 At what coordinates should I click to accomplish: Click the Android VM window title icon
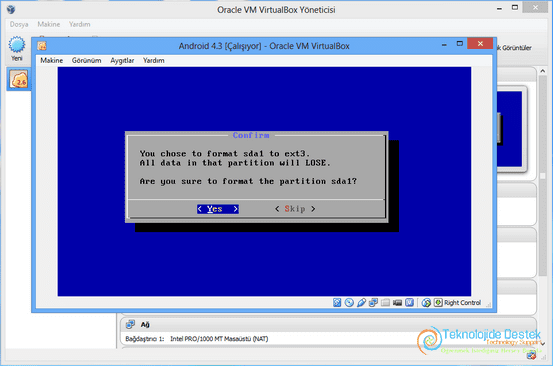coord(42,46)
